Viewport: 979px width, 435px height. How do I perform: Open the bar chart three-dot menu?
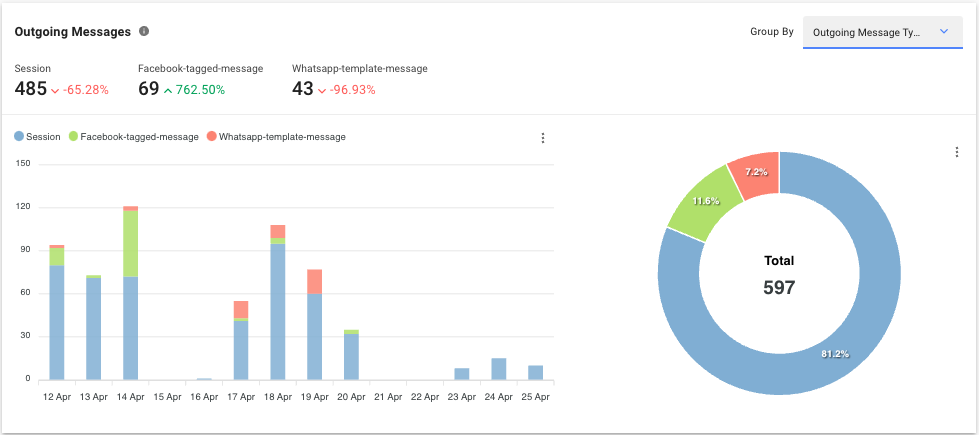tap(543, 138)
